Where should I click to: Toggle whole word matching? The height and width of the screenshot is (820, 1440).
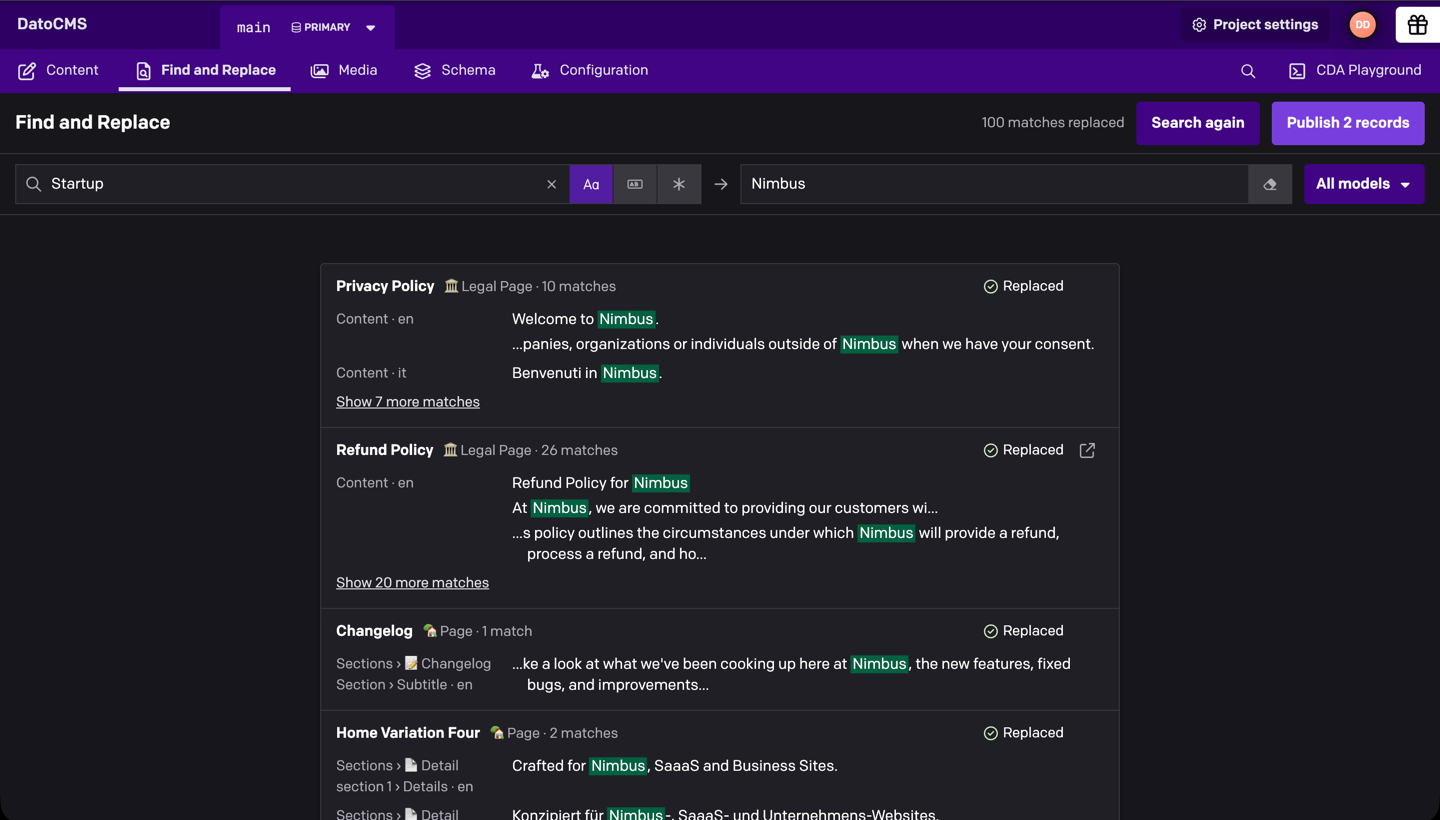pos(635,184)
